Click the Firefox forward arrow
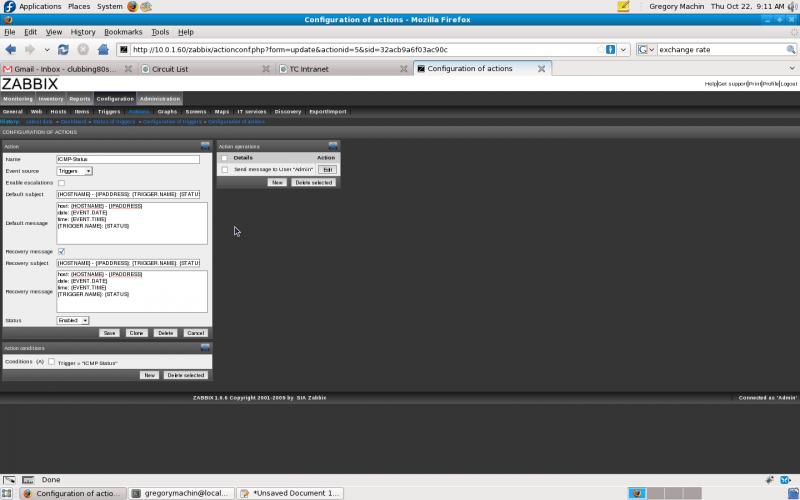 [x=30, y=49]
